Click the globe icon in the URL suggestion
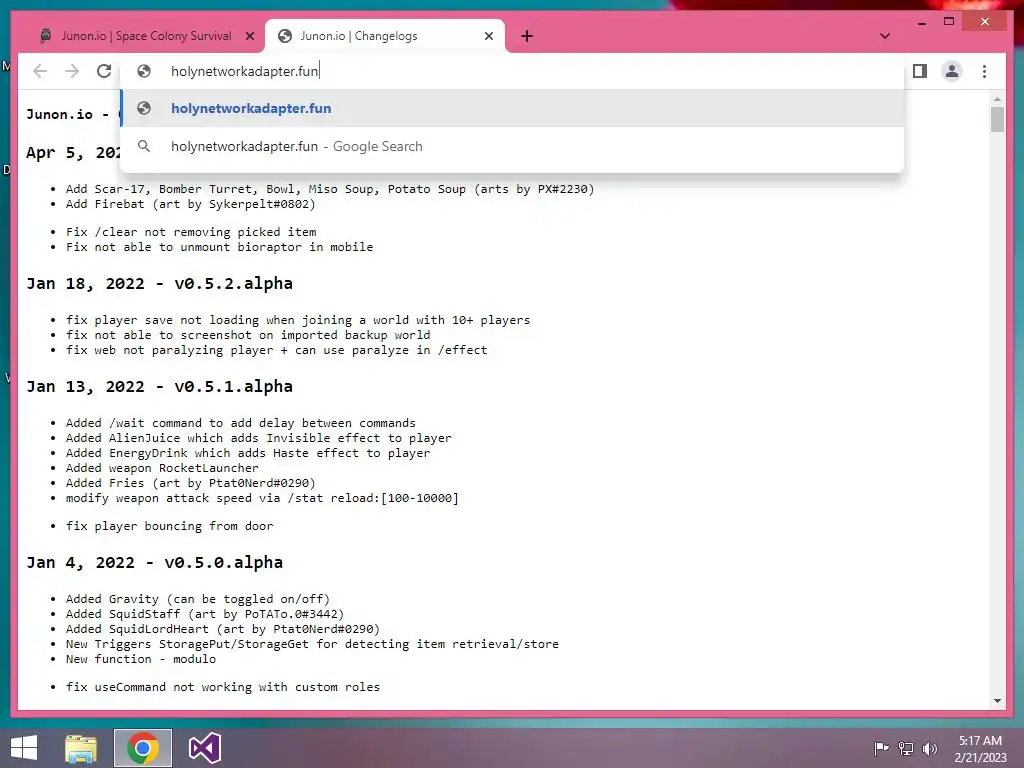The image size is (1024, 768). pyautogui.click(x=144, y=108)
